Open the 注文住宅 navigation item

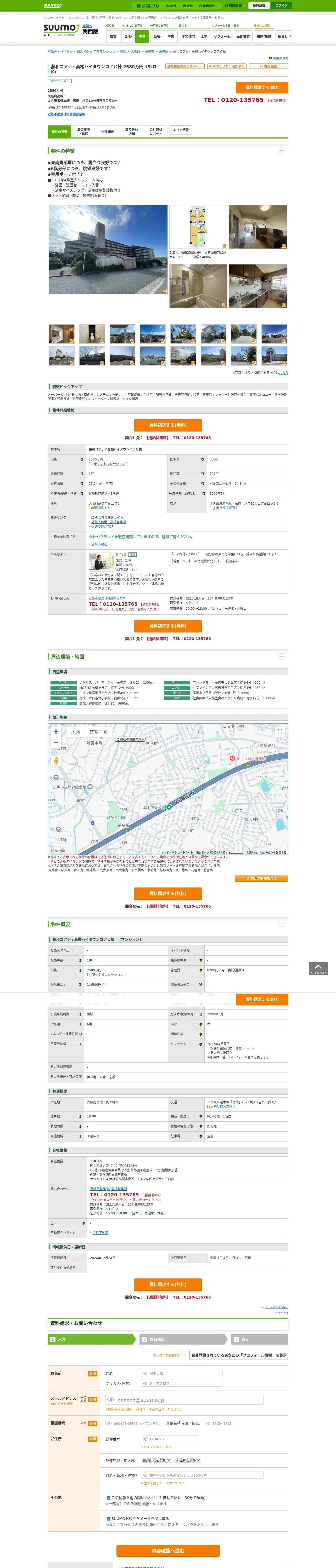pos(188,37)
